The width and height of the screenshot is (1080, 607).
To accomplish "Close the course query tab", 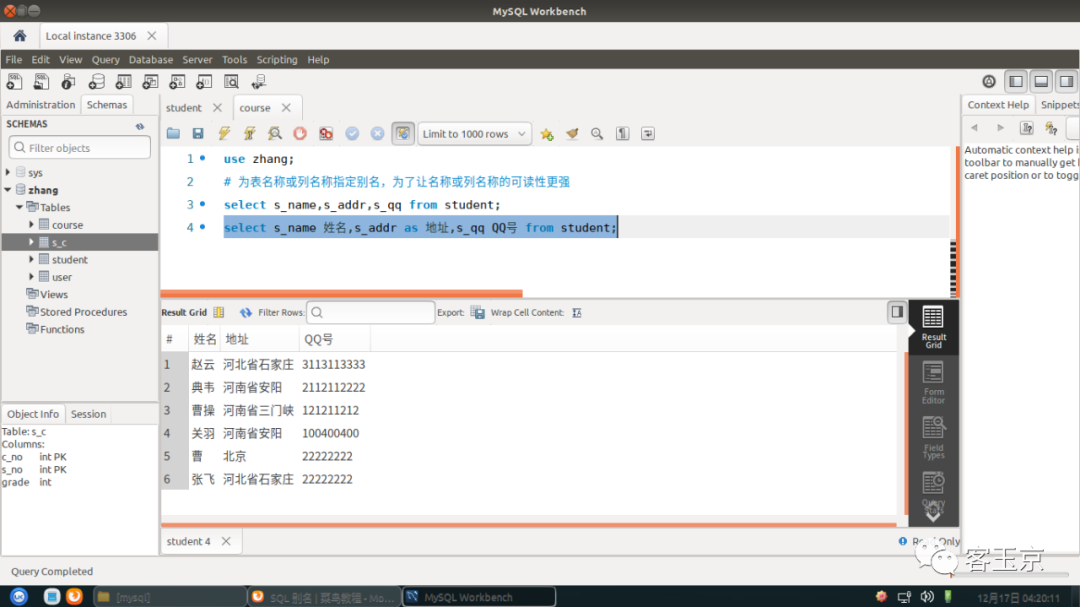I will (x=286, y=108).
